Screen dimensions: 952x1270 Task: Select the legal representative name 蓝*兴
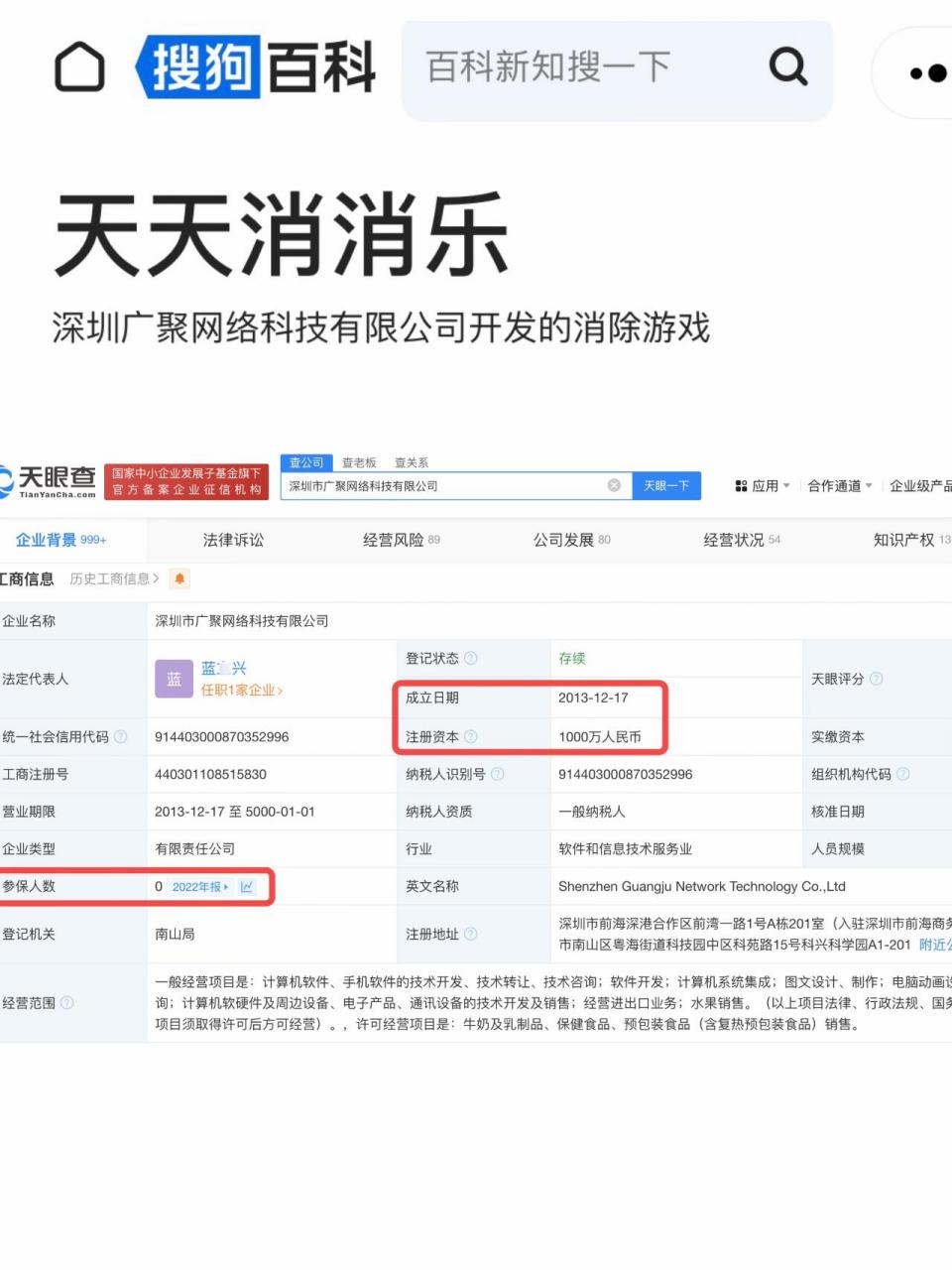coord(223,668)
